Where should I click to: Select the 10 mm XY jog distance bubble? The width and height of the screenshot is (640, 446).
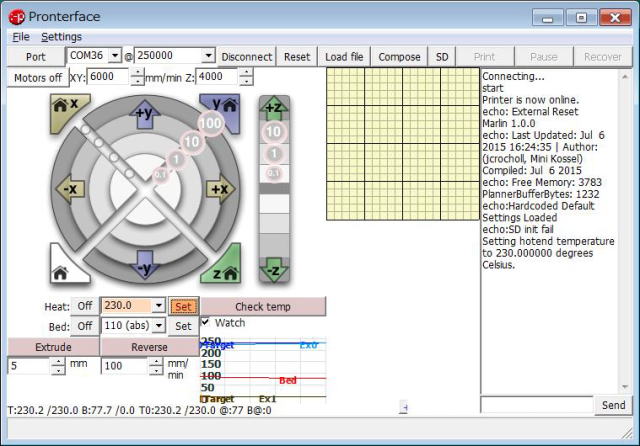[x=191, y=142]
